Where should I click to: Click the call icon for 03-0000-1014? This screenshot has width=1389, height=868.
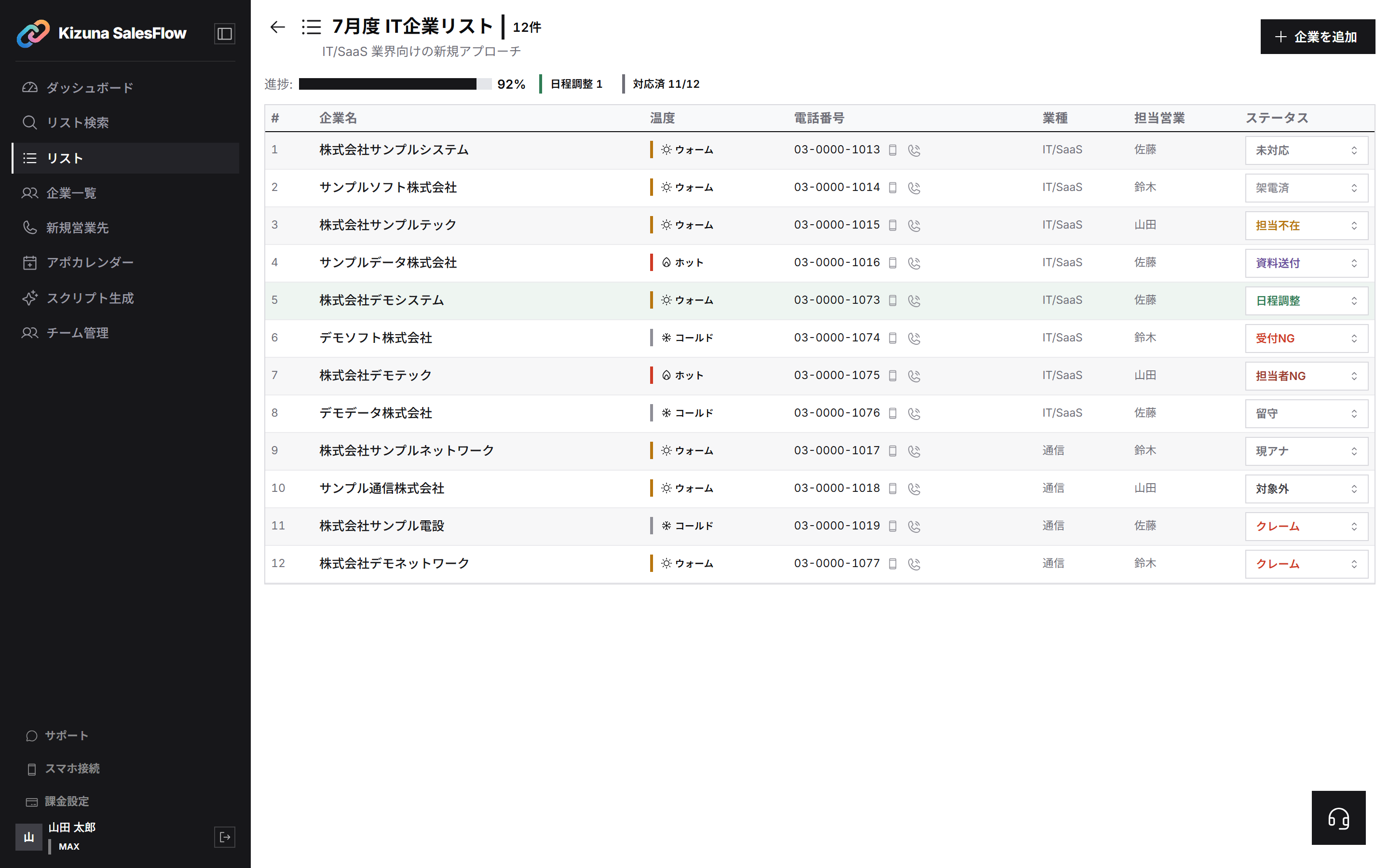[914, 188]
